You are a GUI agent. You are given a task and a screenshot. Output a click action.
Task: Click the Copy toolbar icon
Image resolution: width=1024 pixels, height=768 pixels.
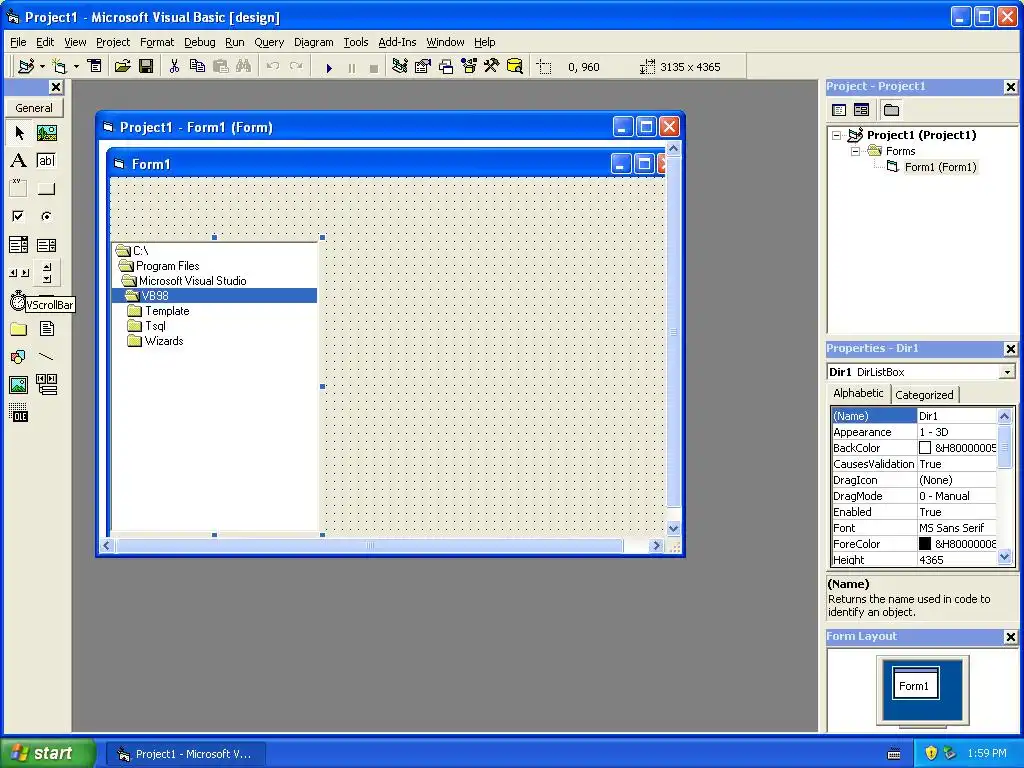pyautogui.click(x=197, y=66)
